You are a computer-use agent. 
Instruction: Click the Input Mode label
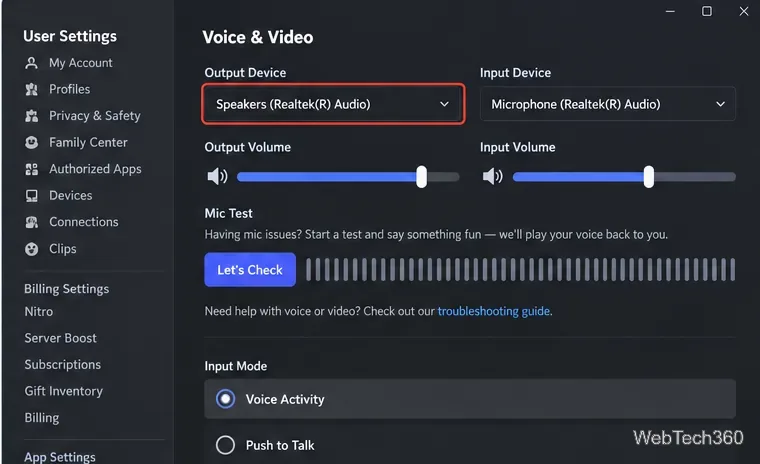tap(236, 366)
